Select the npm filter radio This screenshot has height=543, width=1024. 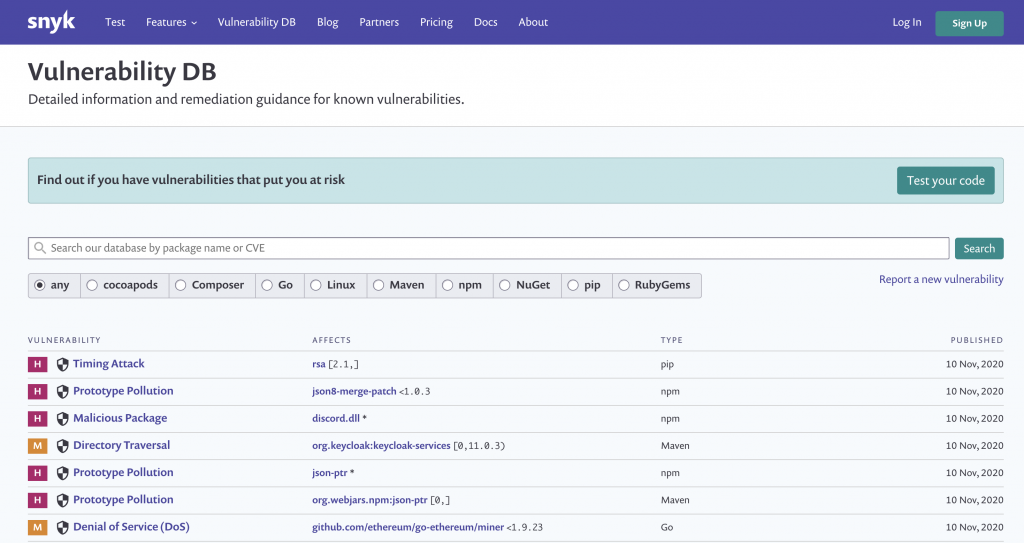447,286
